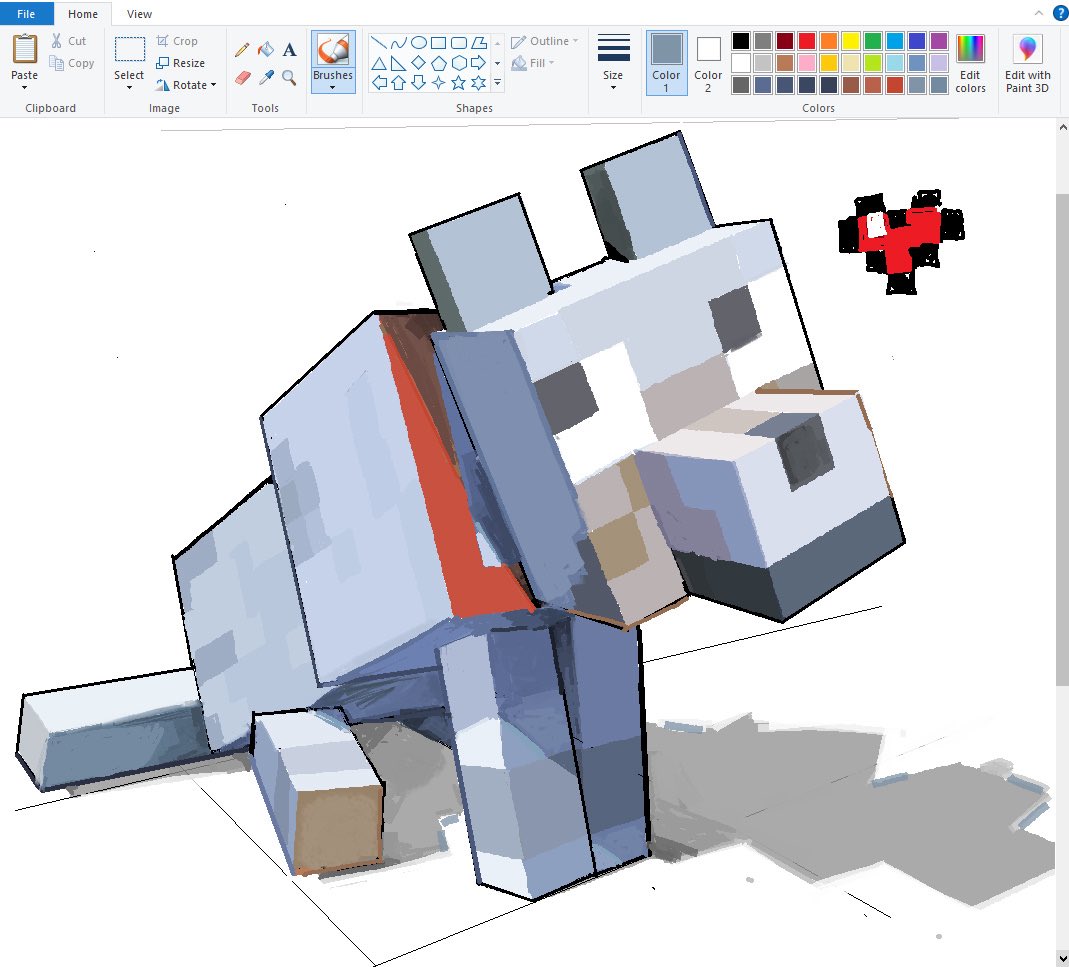Activate the Color 1 foreground box
This screenshot has width=1069, height=967.
pyautogui.click(x=666, y=63)
